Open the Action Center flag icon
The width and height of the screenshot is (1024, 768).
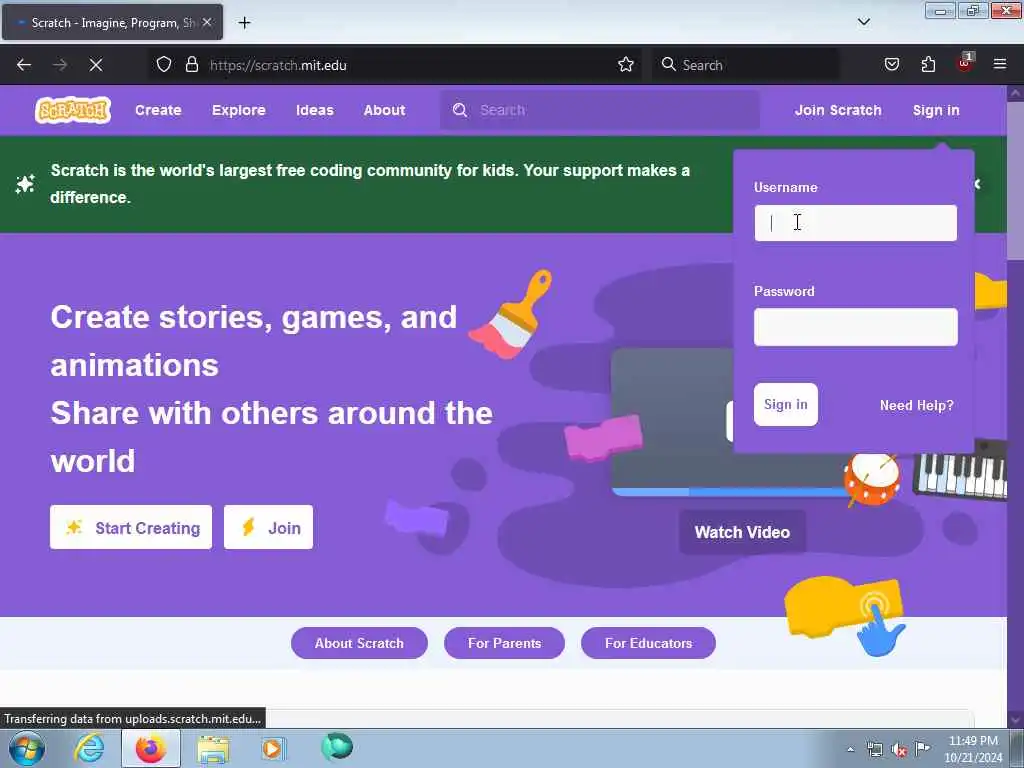coord(922,749)
